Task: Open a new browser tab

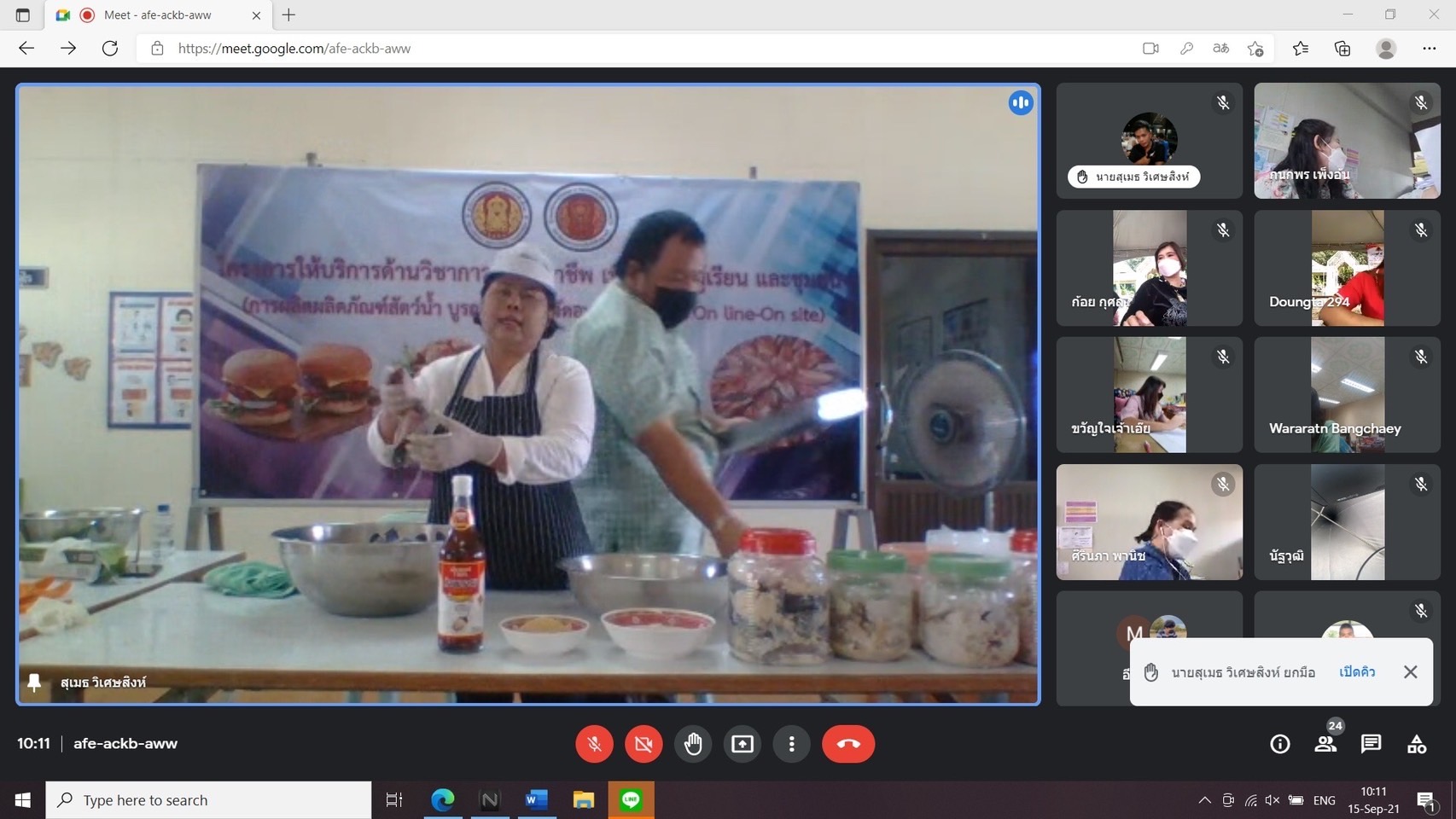Action: coord(289,15)
